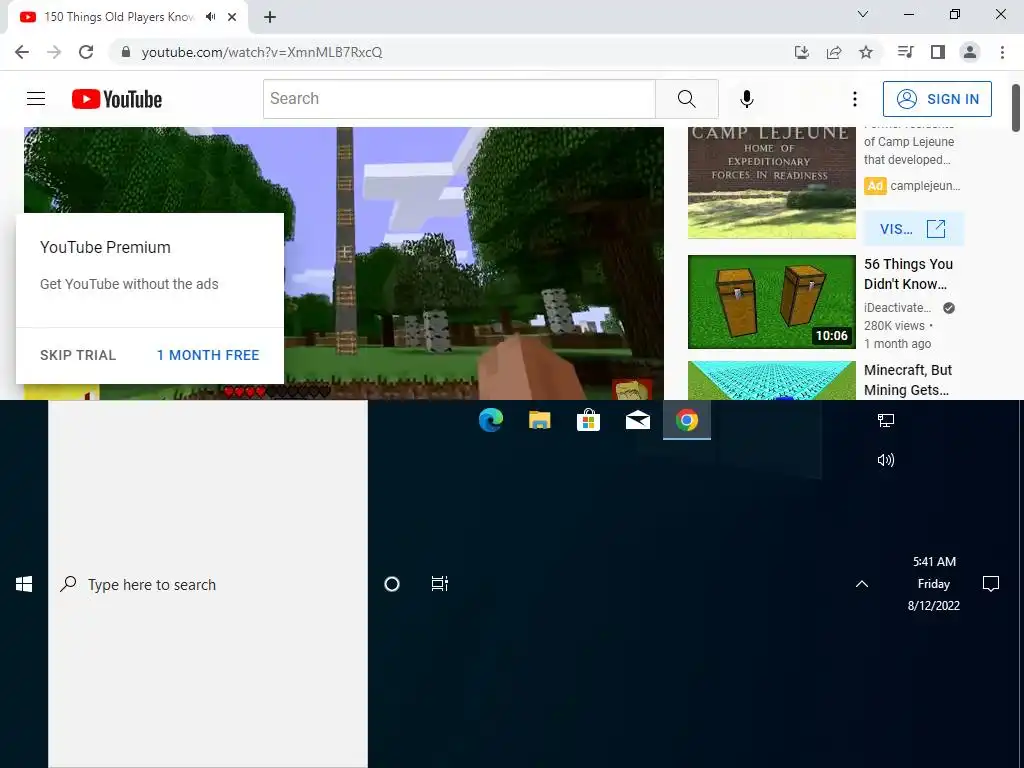
Task: Reload the page with refresh icon
Action: [86, 52]
